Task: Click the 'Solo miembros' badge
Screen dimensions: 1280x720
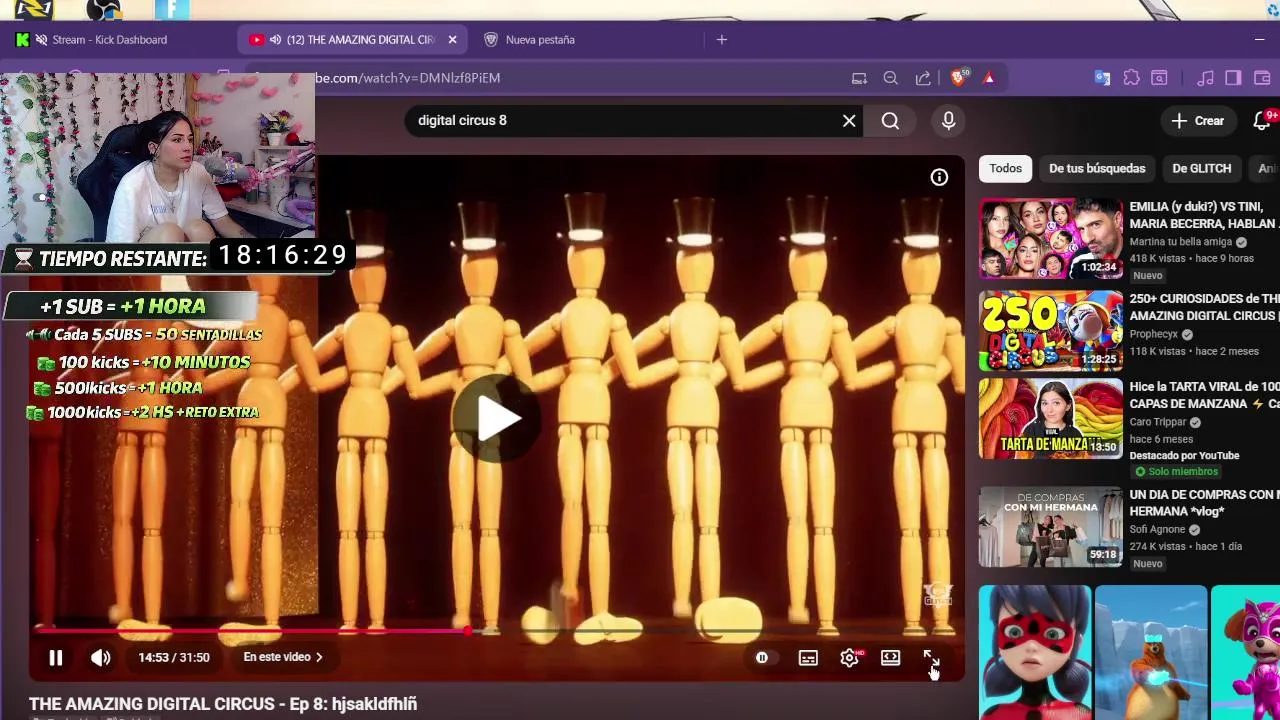Action: pos(1177,472)
